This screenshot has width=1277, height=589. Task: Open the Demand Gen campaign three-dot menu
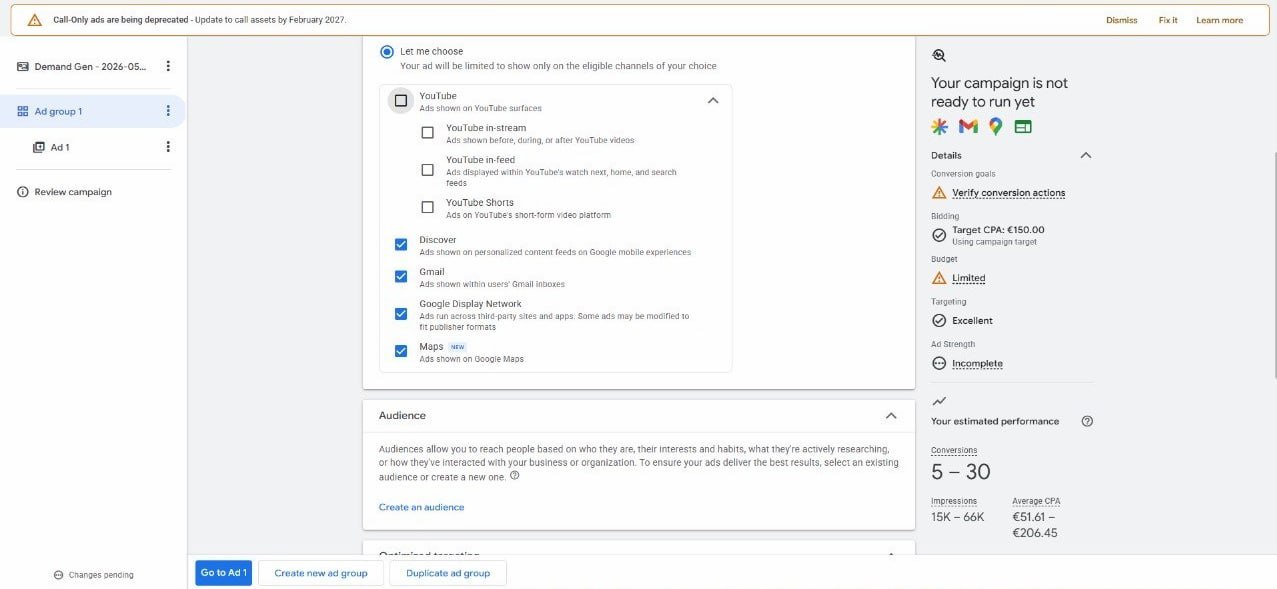[x=168, y=66]
